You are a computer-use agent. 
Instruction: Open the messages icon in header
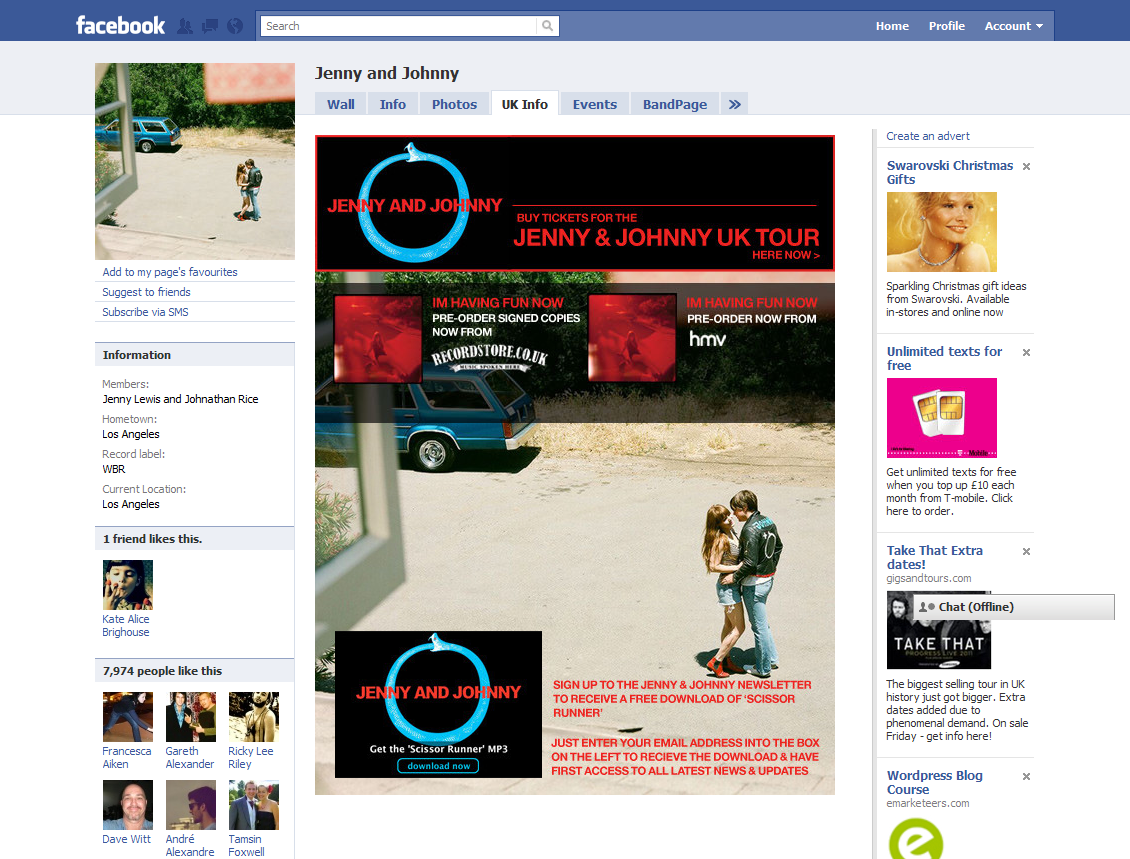210,27
